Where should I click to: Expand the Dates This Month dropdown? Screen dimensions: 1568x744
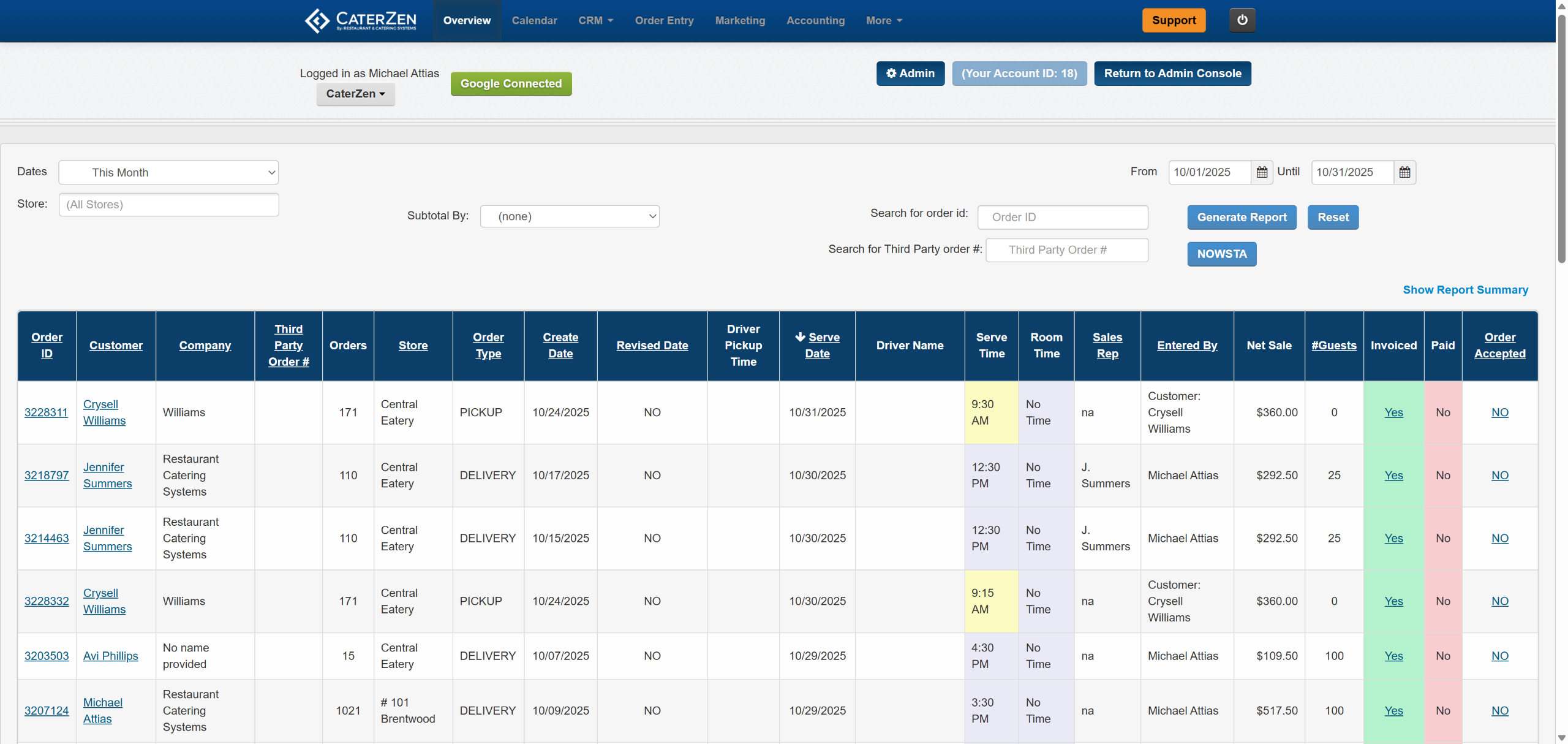[168, 172]
